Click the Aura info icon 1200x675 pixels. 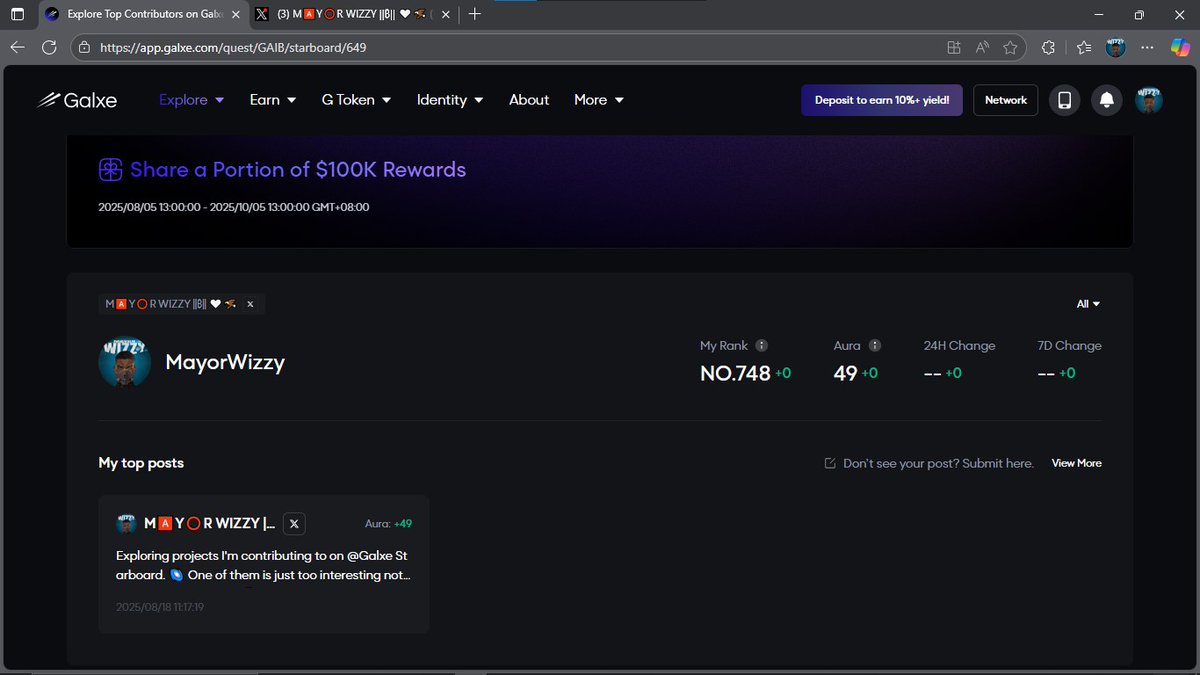875,346
